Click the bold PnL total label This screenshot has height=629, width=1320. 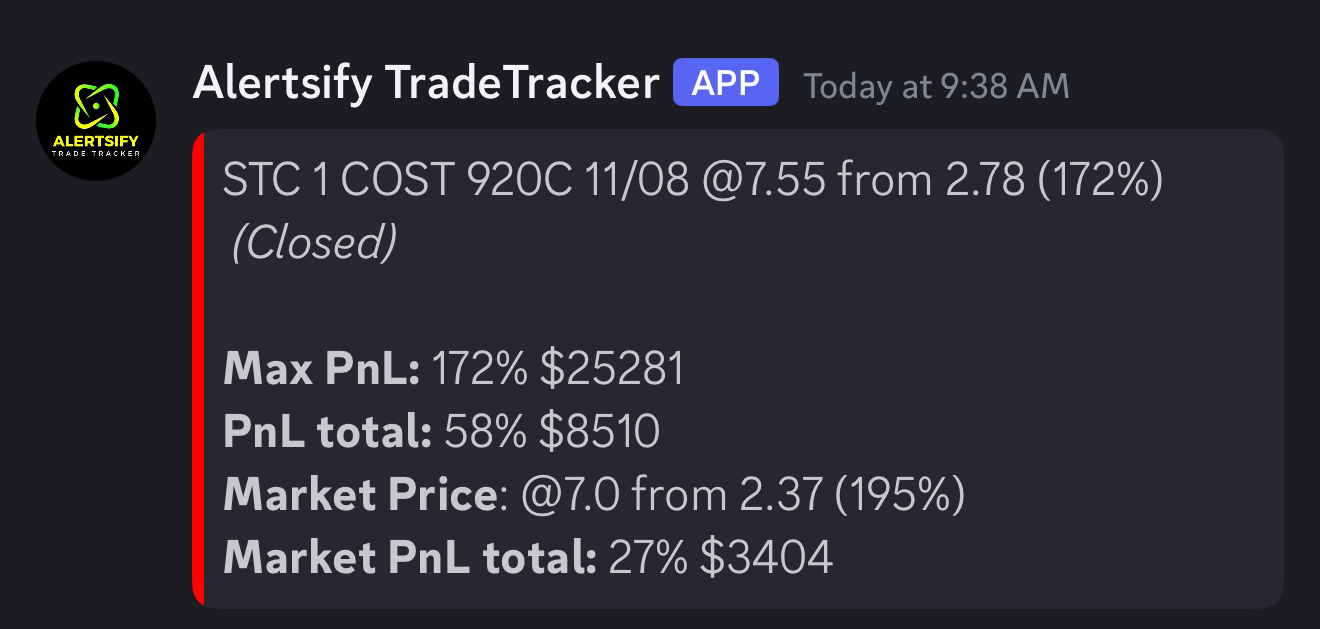[x=327, y=431]
